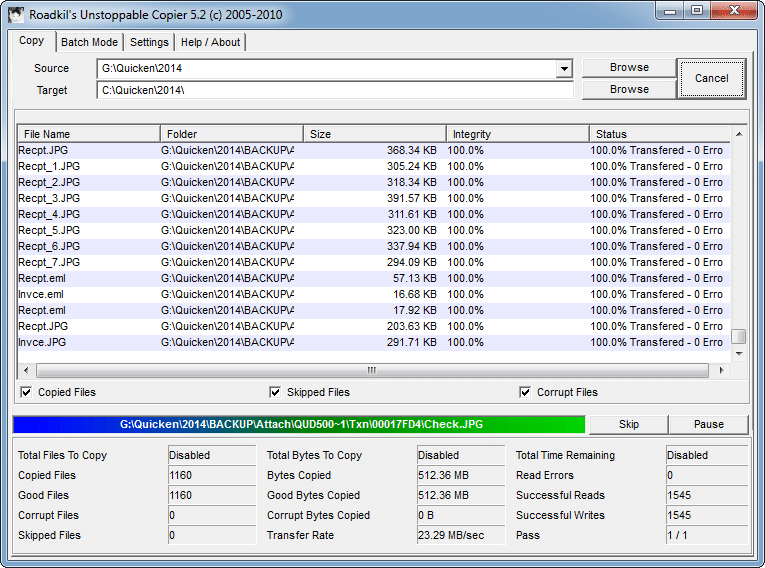Expand the Source path dropdown arrow
Viewport: 765px width, 568px height.
click(x=564, y=68)
